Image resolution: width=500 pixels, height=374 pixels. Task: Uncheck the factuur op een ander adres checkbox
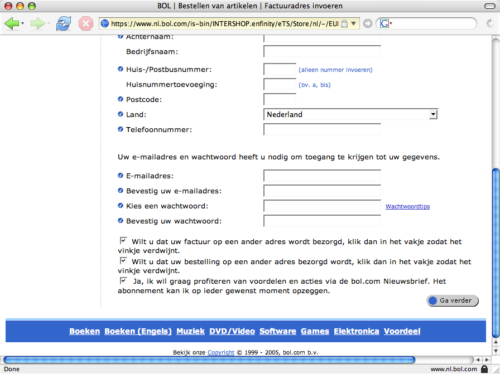[123, 240]
